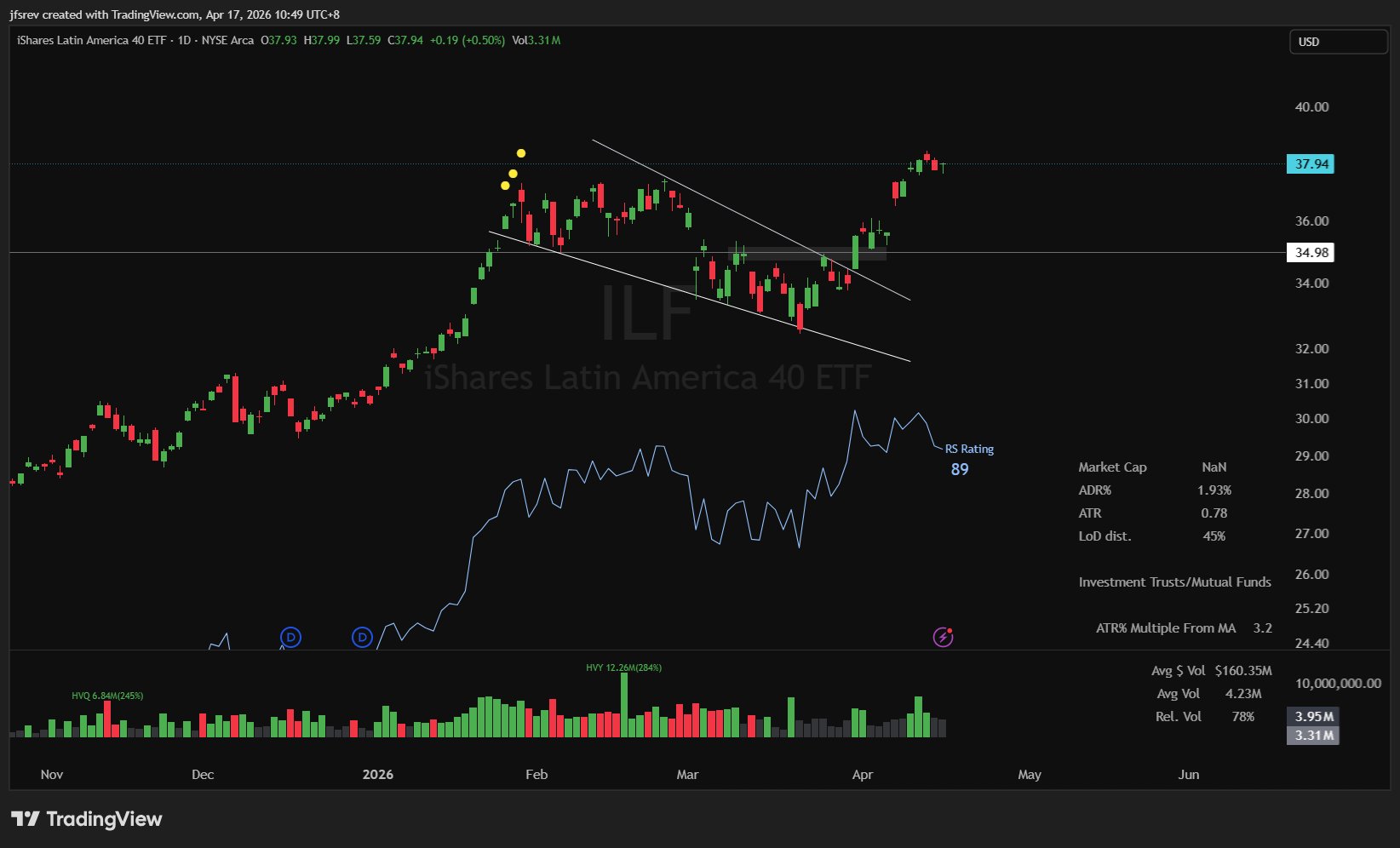Click the dividend D marker nearest the 2026 label
The width and height of the screenshot is (1400, 848).
coord(362,637)
